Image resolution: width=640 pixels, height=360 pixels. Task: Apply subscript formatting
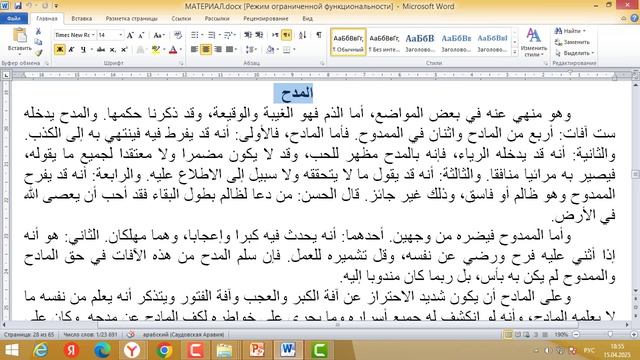pos(113,50)
